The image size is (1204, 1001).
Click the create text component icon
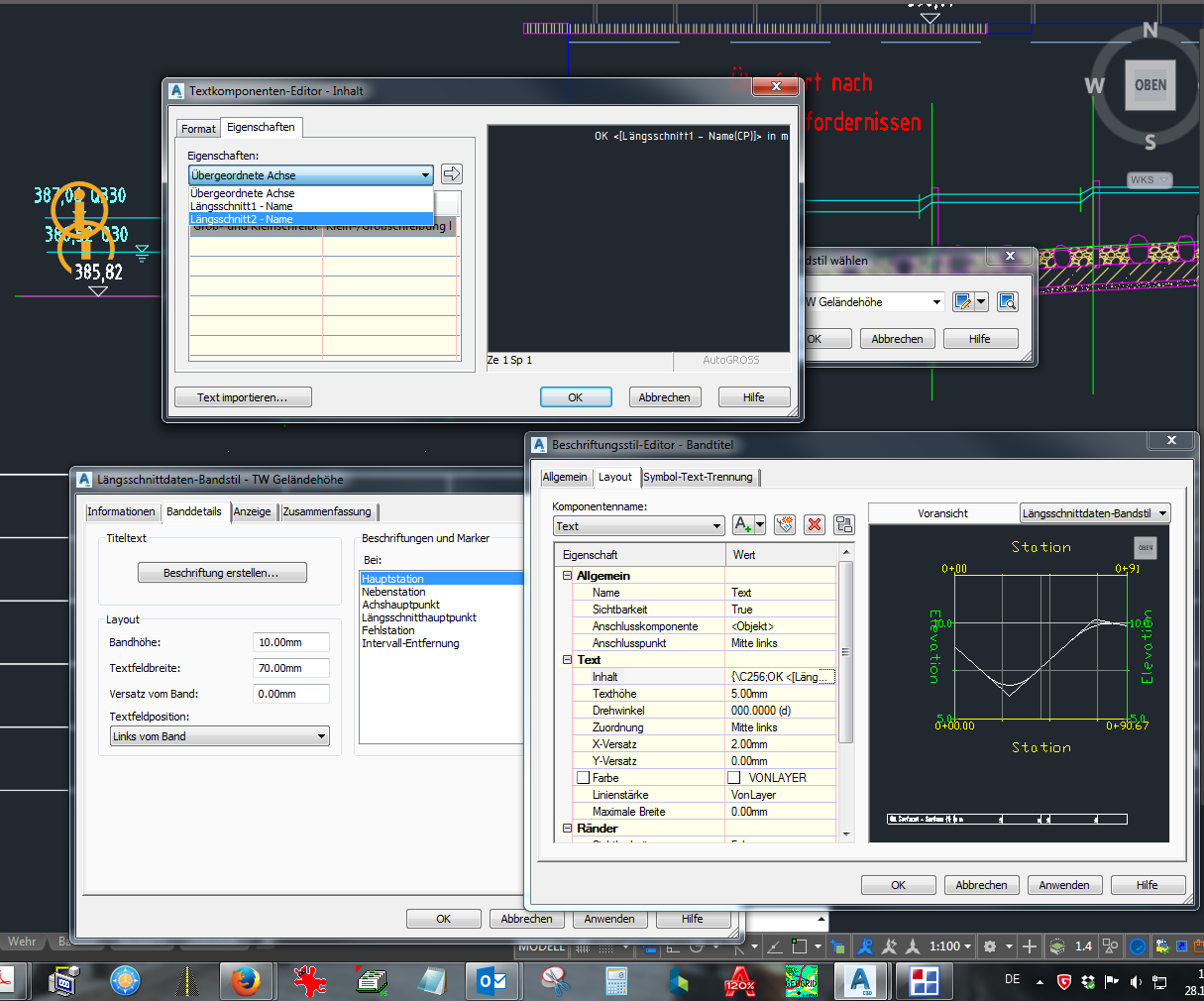742,525
